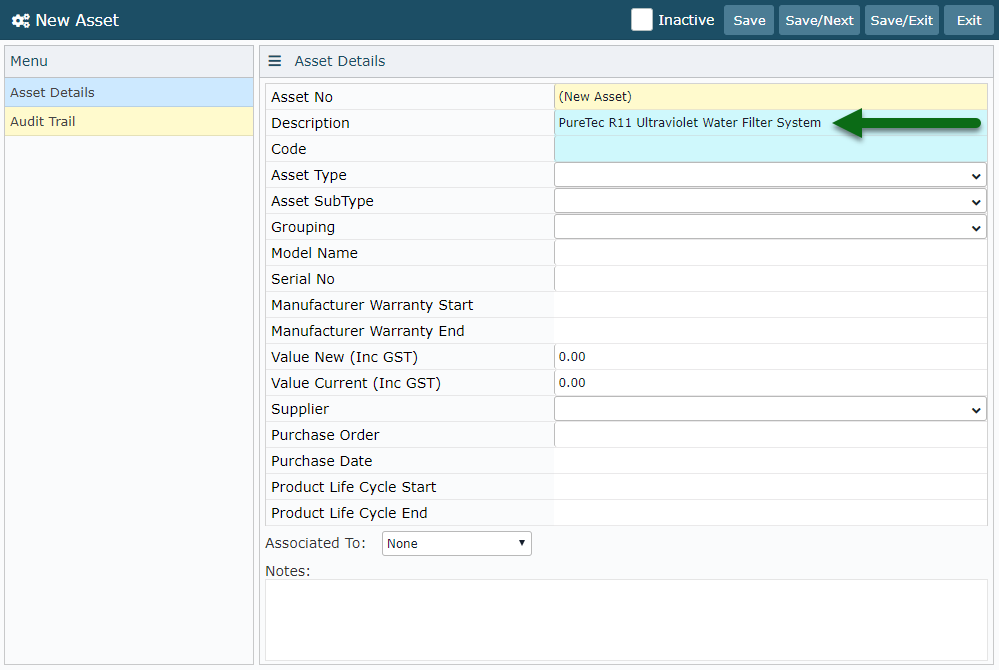Click the New Asset window title text
Image resolution: width=999 pixels, height=670 pixels.
[77, 20]
